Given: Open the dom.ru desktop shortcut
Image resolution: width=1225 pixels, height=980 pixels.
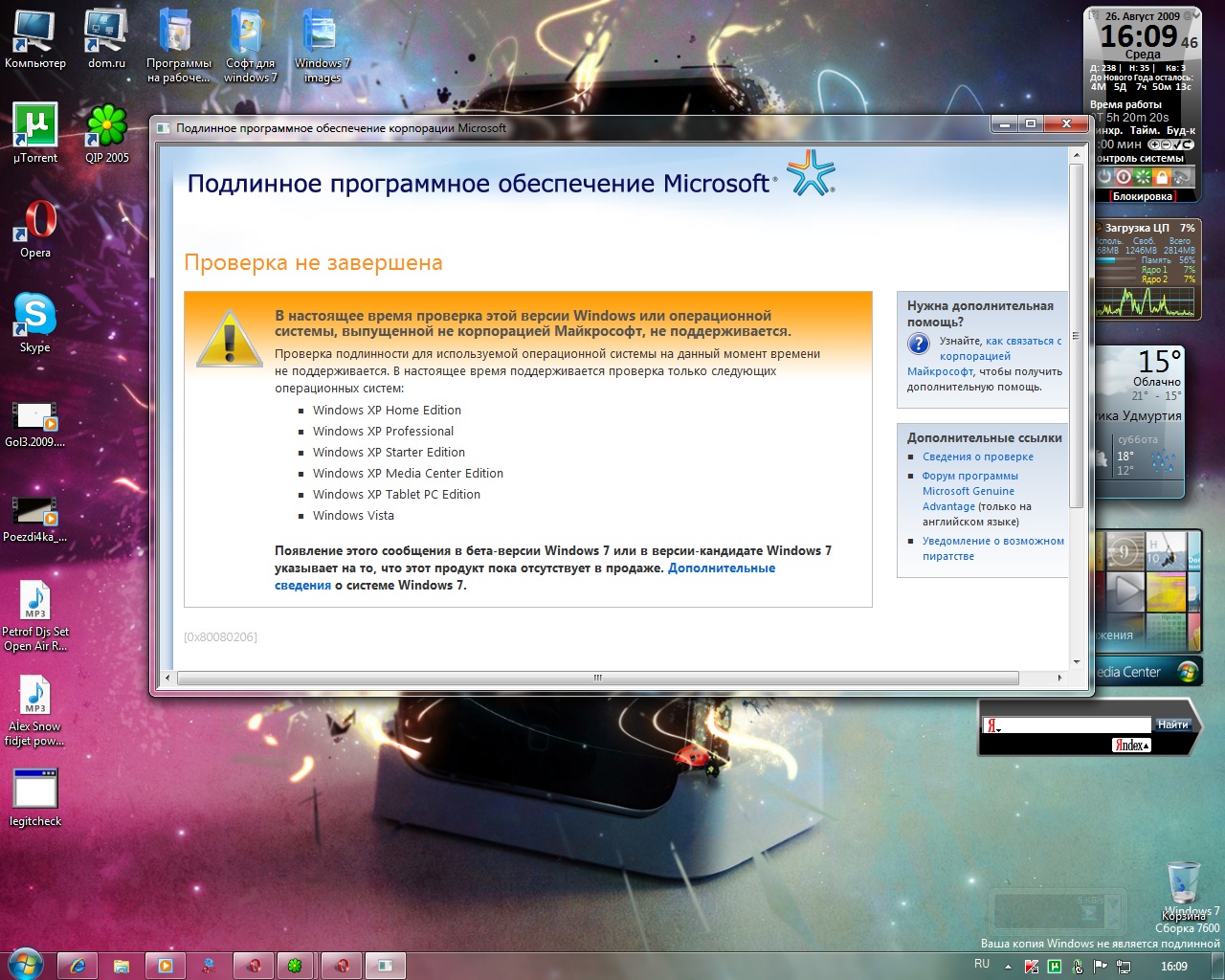Looking at the screenshot, I should (106, 39).
